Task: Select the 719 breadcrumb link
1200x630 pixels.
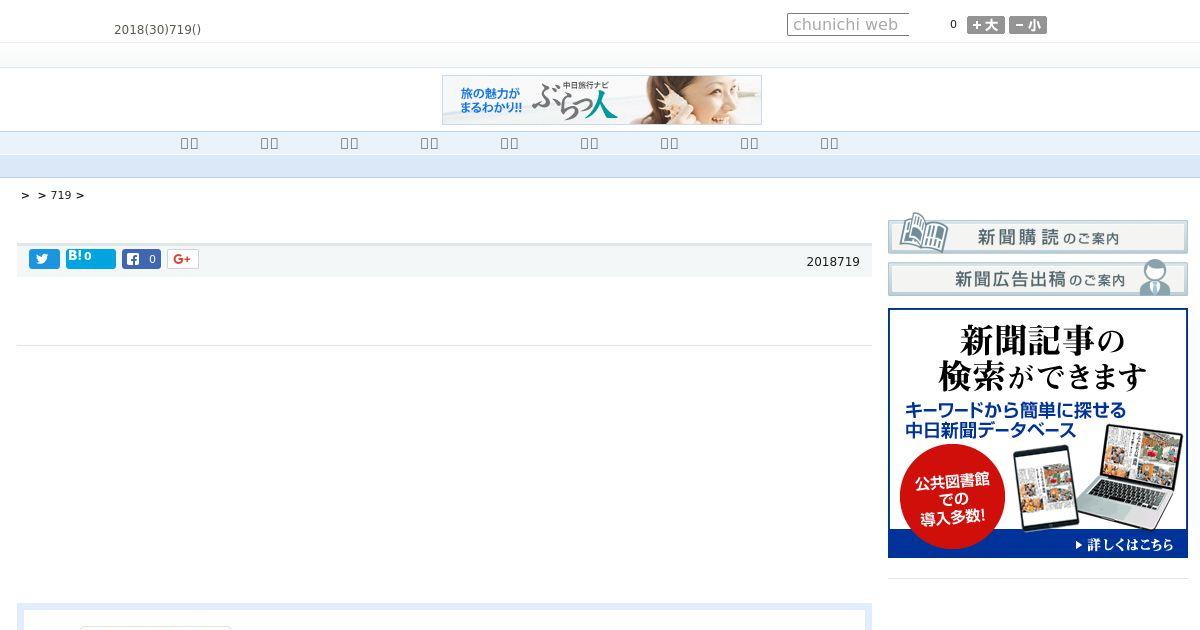Action: tap(61, 195)
